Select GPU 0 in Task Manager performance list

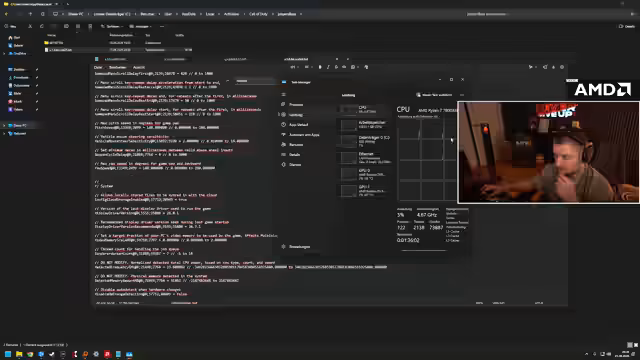coord(364,174)
